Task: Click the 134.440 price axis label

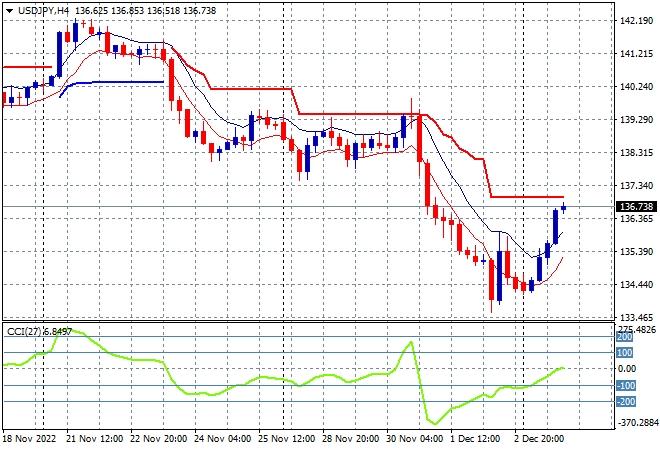Action: pyautogui.click(x=636, y=285)
